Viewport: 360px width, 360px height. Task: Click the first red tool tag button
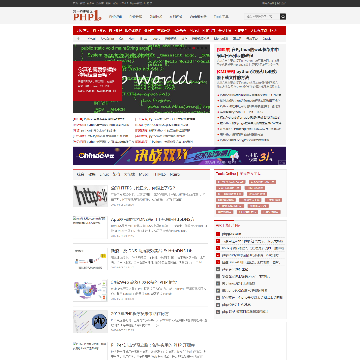tap(231, 182)
